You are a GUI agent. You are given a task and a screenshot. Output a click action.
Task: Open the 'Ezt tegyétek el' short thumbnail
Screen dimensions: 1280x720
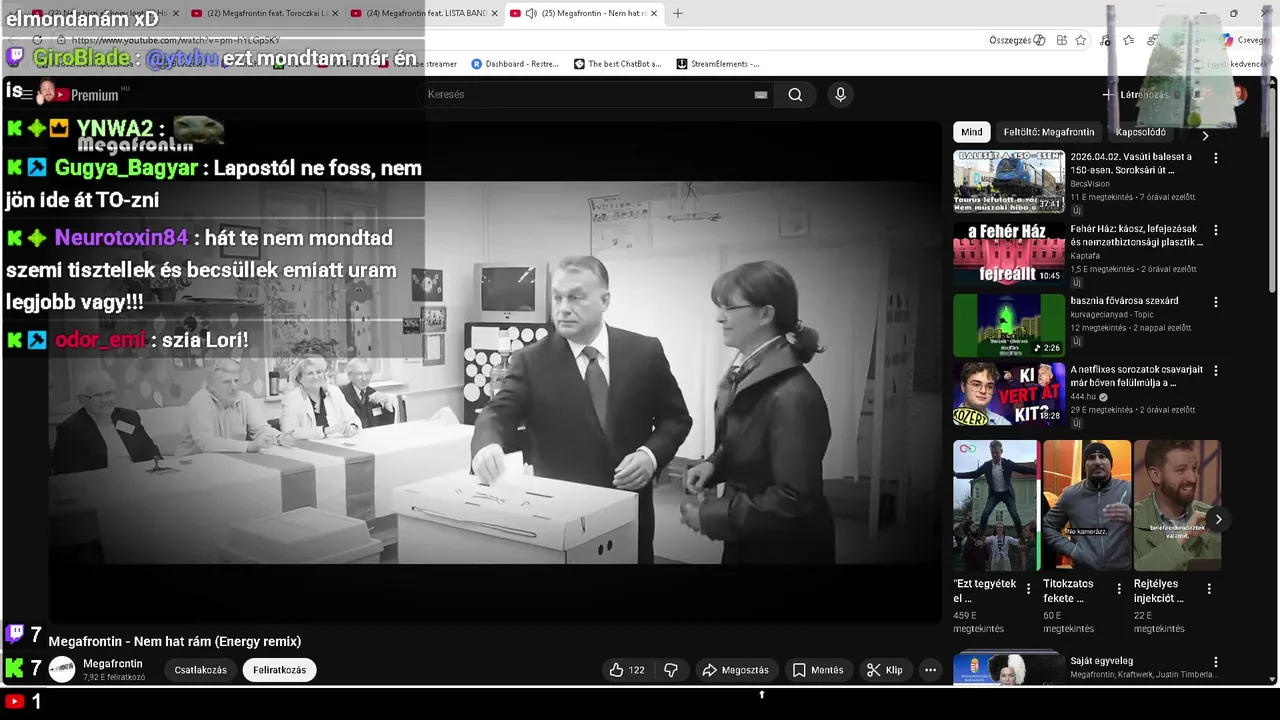(996, 505)
